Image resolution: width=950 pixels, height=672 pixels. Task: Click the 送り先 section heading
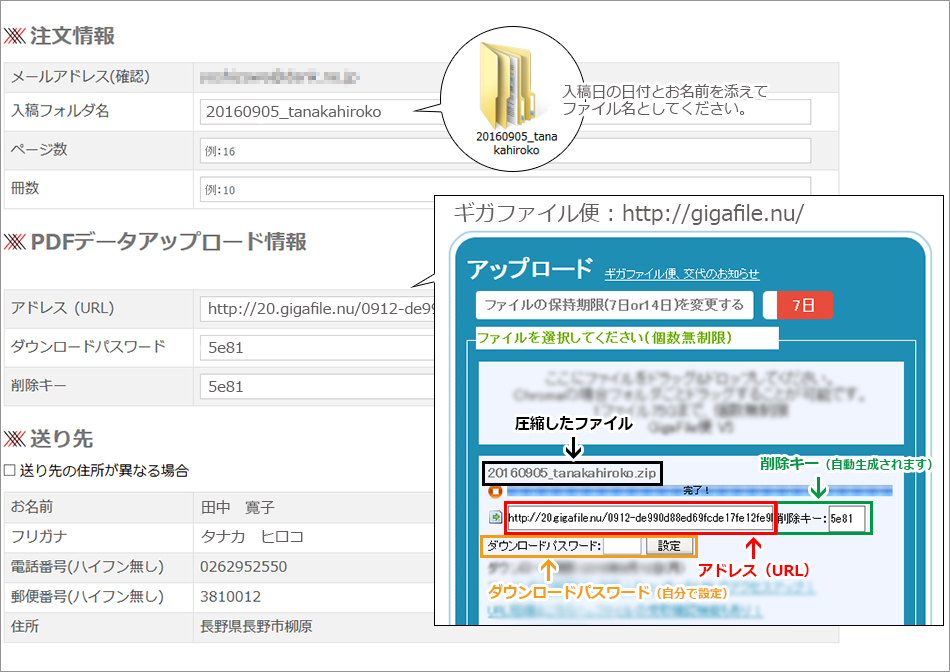click(61, 439)
